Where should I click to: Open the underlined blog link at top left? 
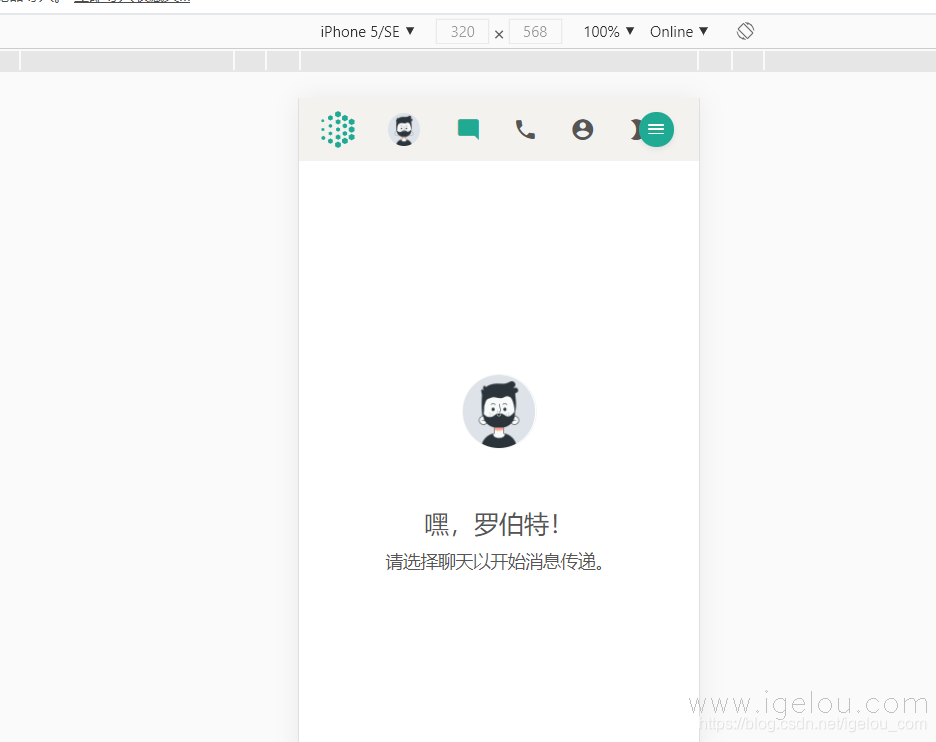[130, 4]
